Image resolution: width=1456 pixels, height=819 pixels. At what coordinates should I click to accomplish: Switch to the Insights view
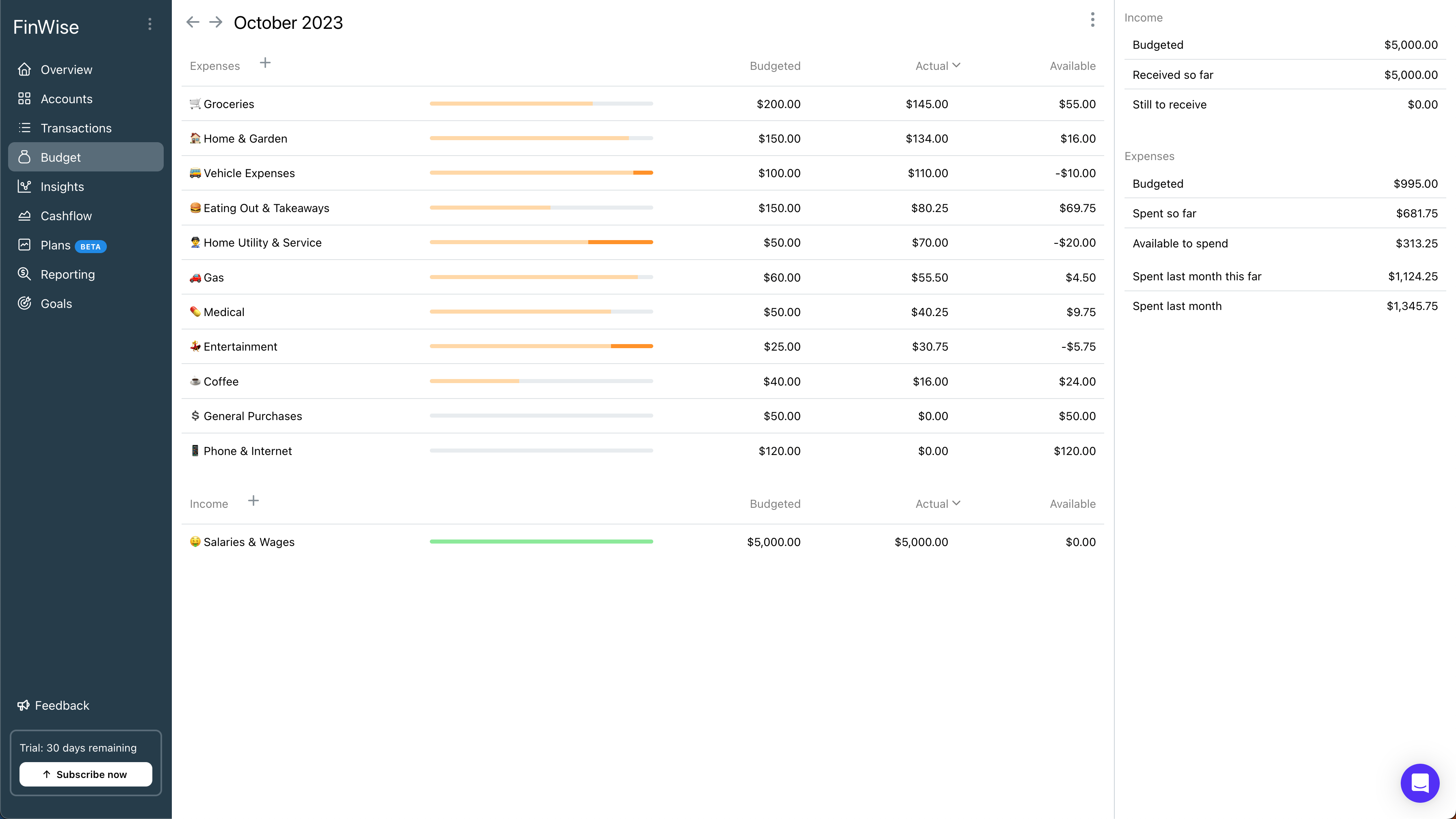point(62,186)
